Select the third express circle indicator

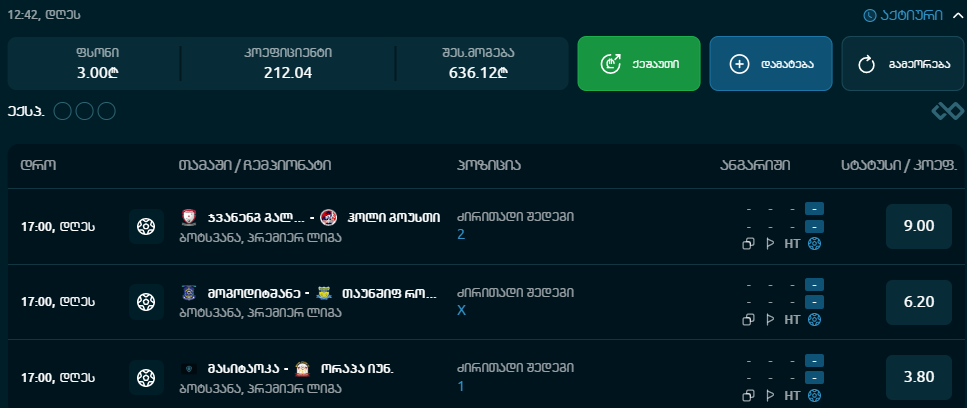tap(107, 112)
